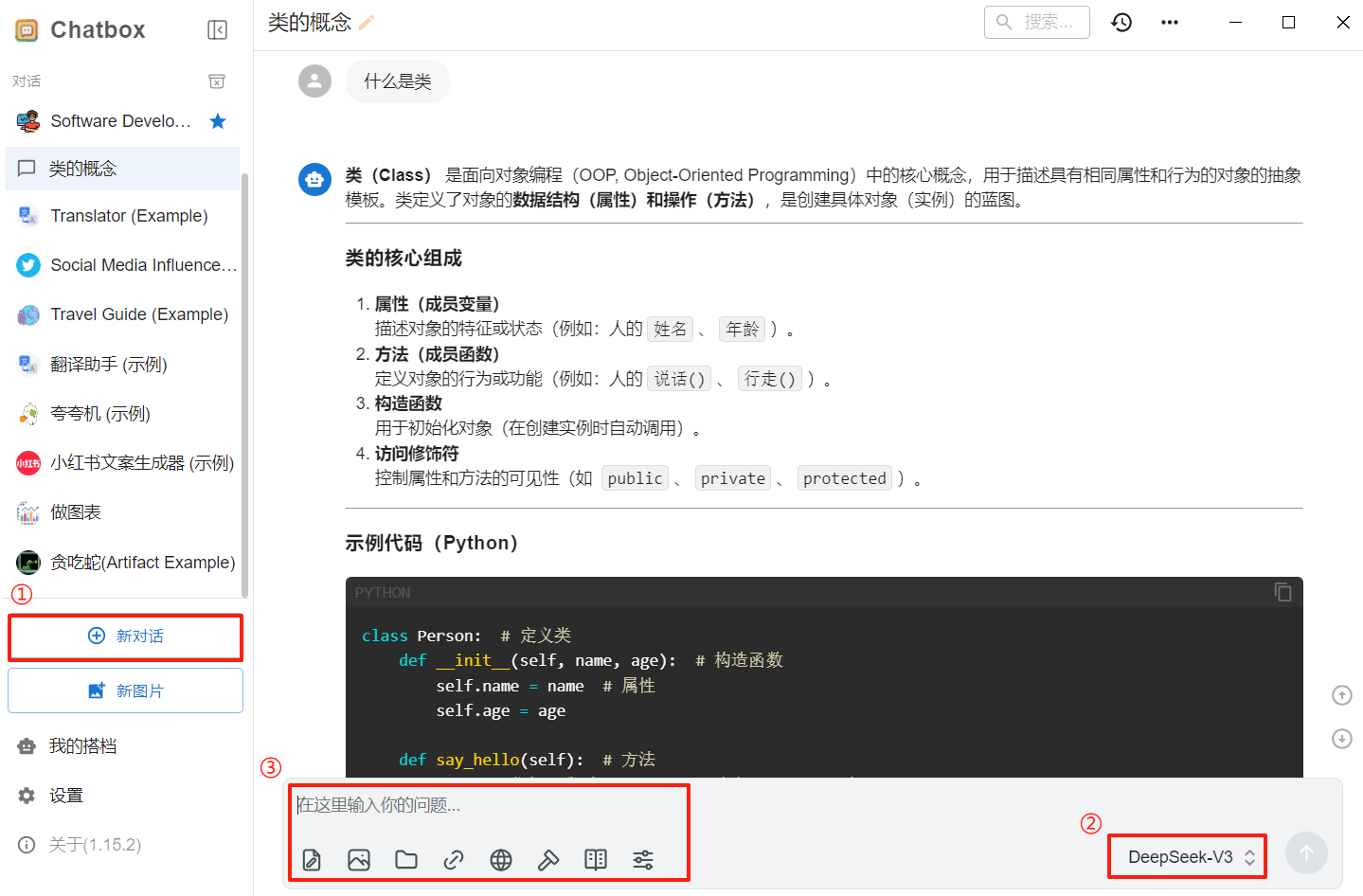Click the 新图片 new image button

(x=125, y=691)
